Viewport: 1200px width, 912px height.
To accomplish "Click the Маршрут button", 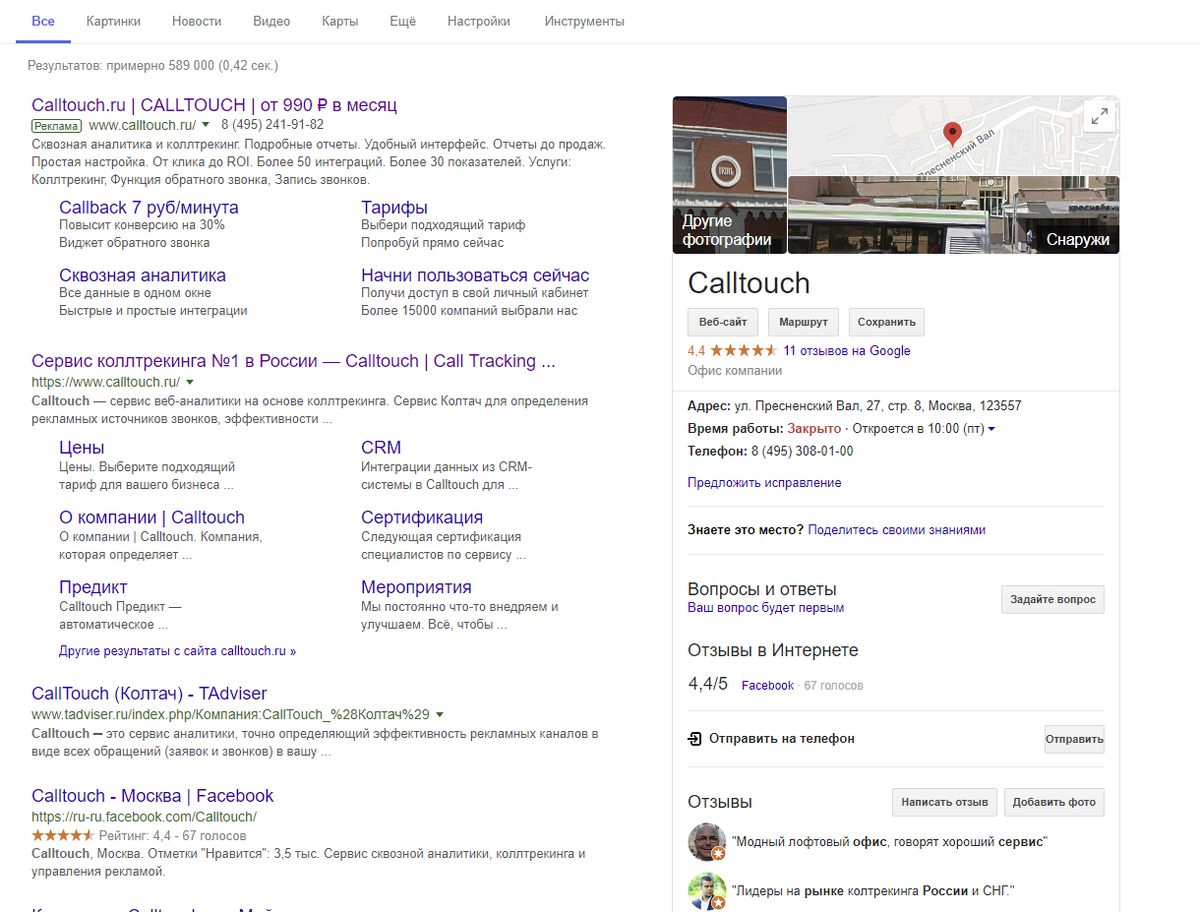I will pyautogui.click(x=804, y=322).
